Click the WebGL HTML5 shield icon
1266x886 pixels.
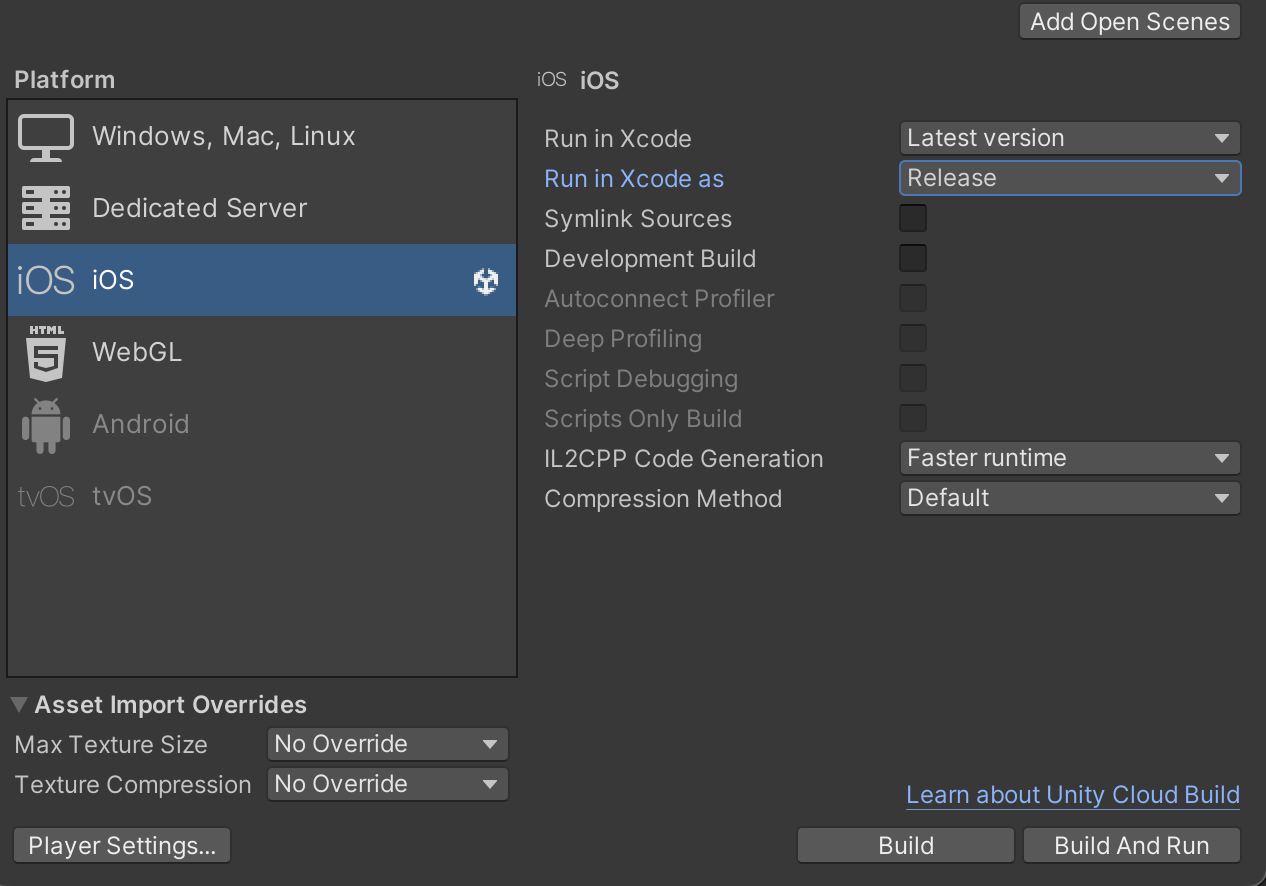[x=46, y=353]
